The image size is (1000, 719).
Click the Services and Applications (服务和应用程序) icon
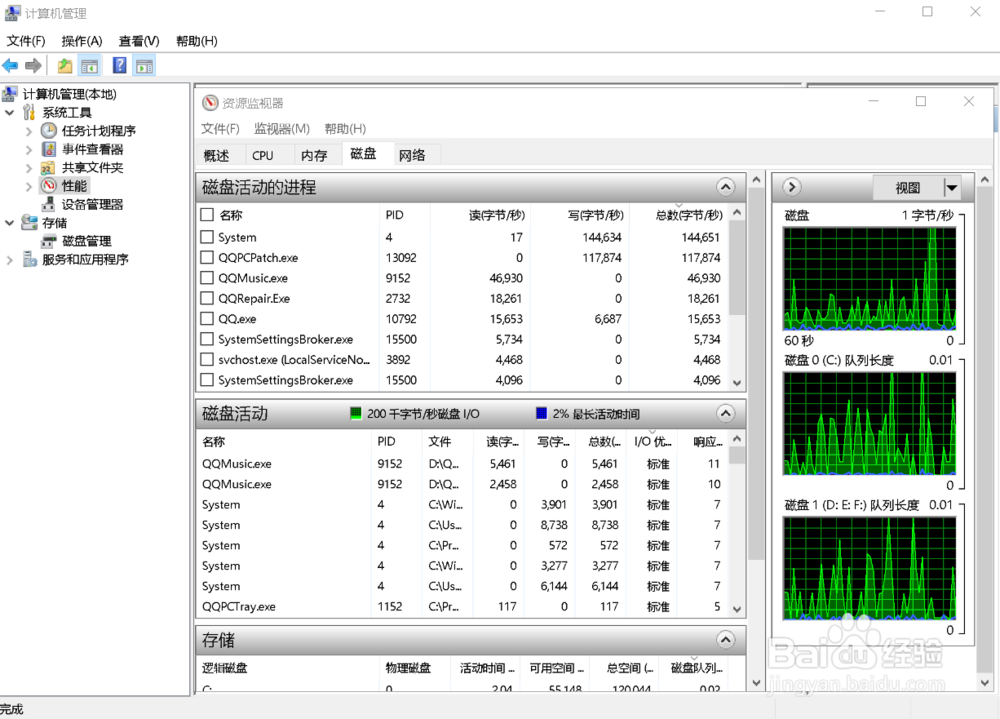29,259
